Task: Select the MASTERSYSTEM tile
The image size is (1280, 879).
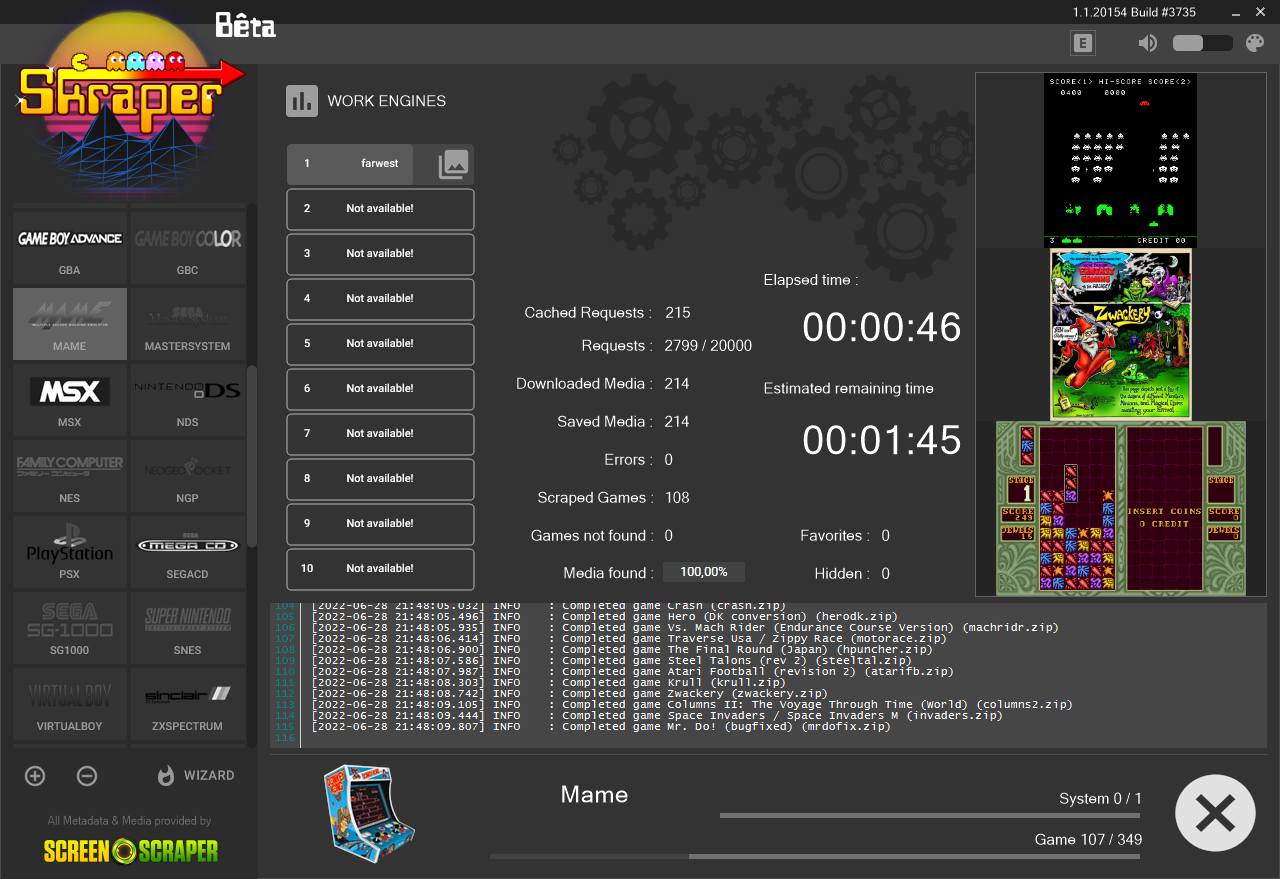Action: pos(188,323)
